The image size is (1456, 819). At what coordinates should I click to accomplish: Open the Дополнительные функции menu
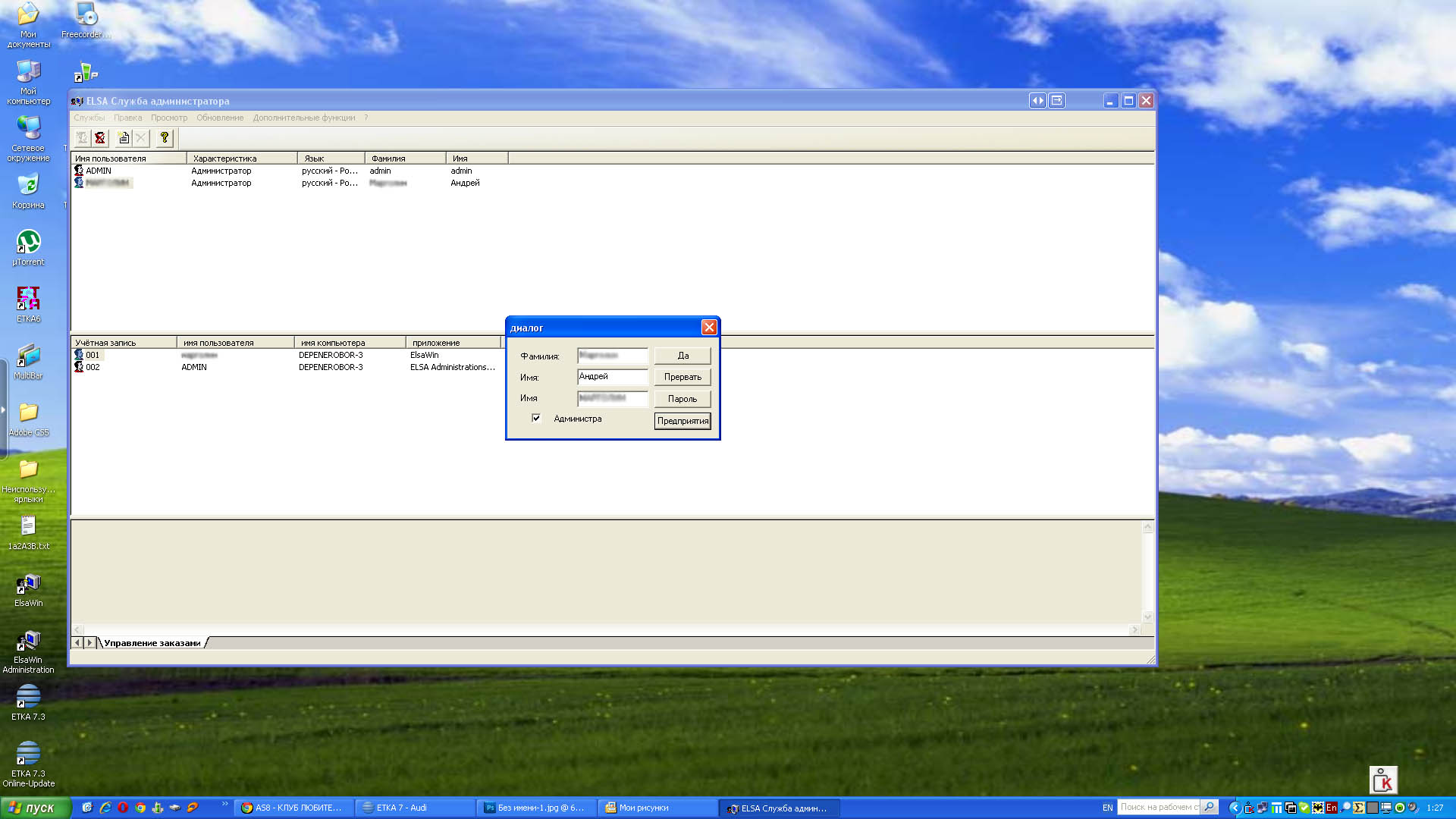(304, 118)
